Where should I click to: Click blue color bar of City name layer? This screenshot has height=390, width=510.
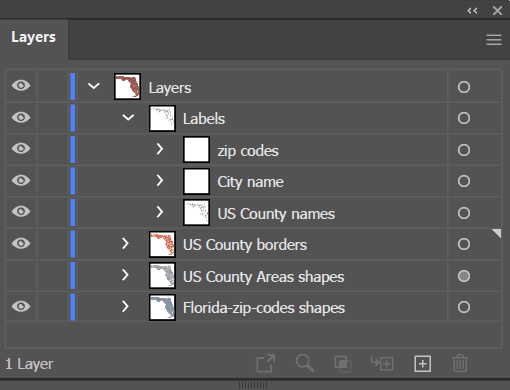point(73,181)
